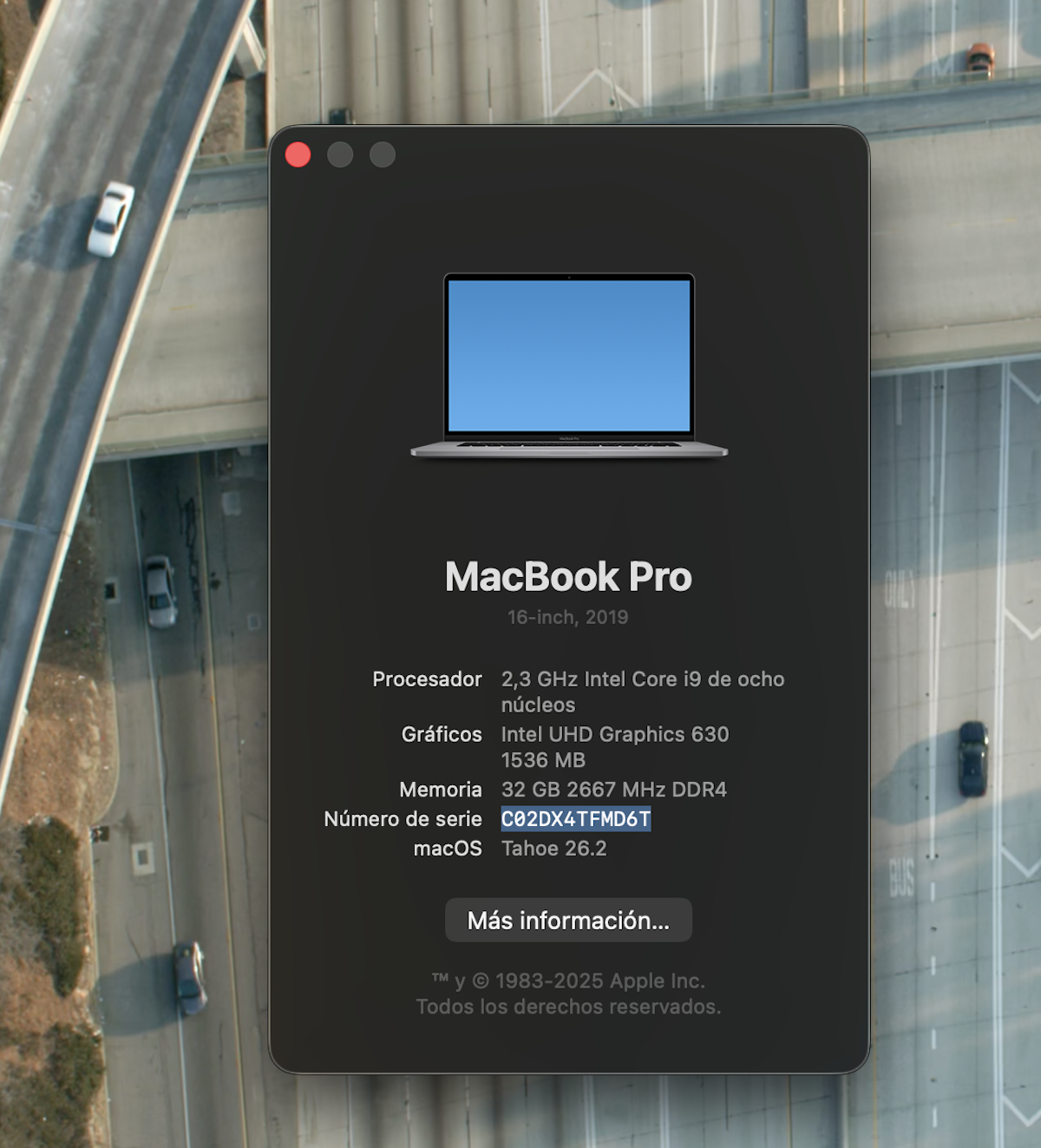Click the 1536 MB graphics memory text
Image resolution: width=1041 pixels, height=1148 pixels.
(x=543, y=760)
